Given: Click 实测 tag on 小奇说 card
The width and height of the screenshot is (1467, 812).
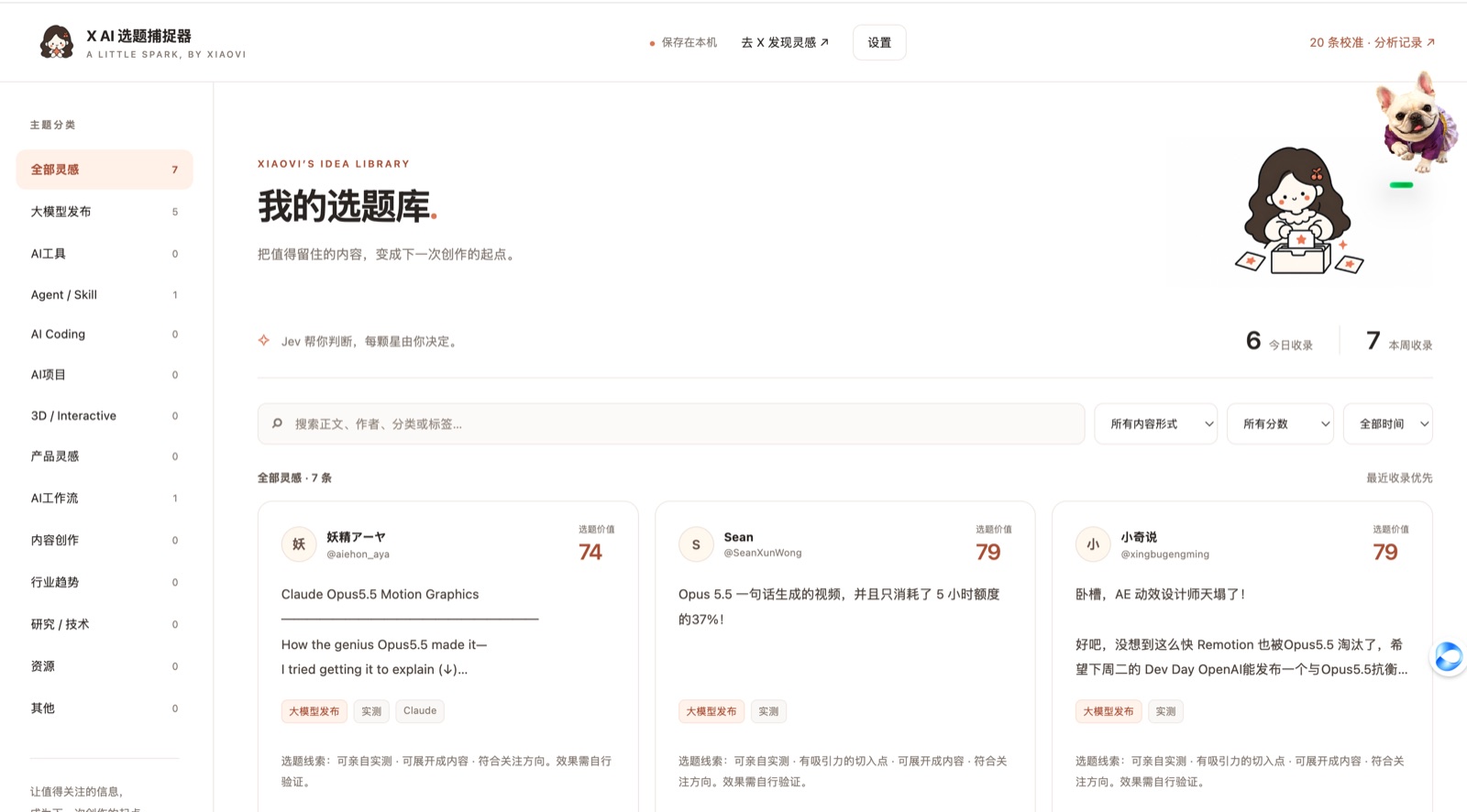Looking at the screenshot, I should (1165, 711).
